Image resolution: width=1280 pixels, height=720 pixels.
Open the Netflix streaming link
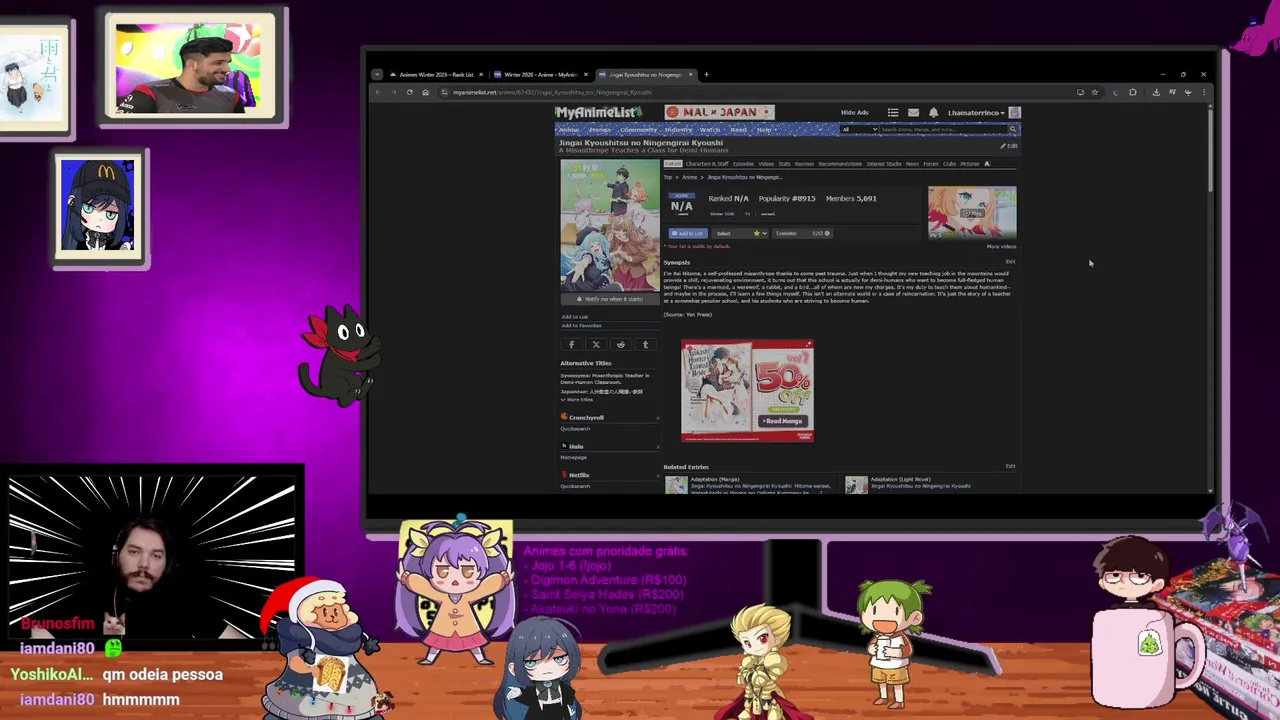pyautogui.click(x=578, y=475)
